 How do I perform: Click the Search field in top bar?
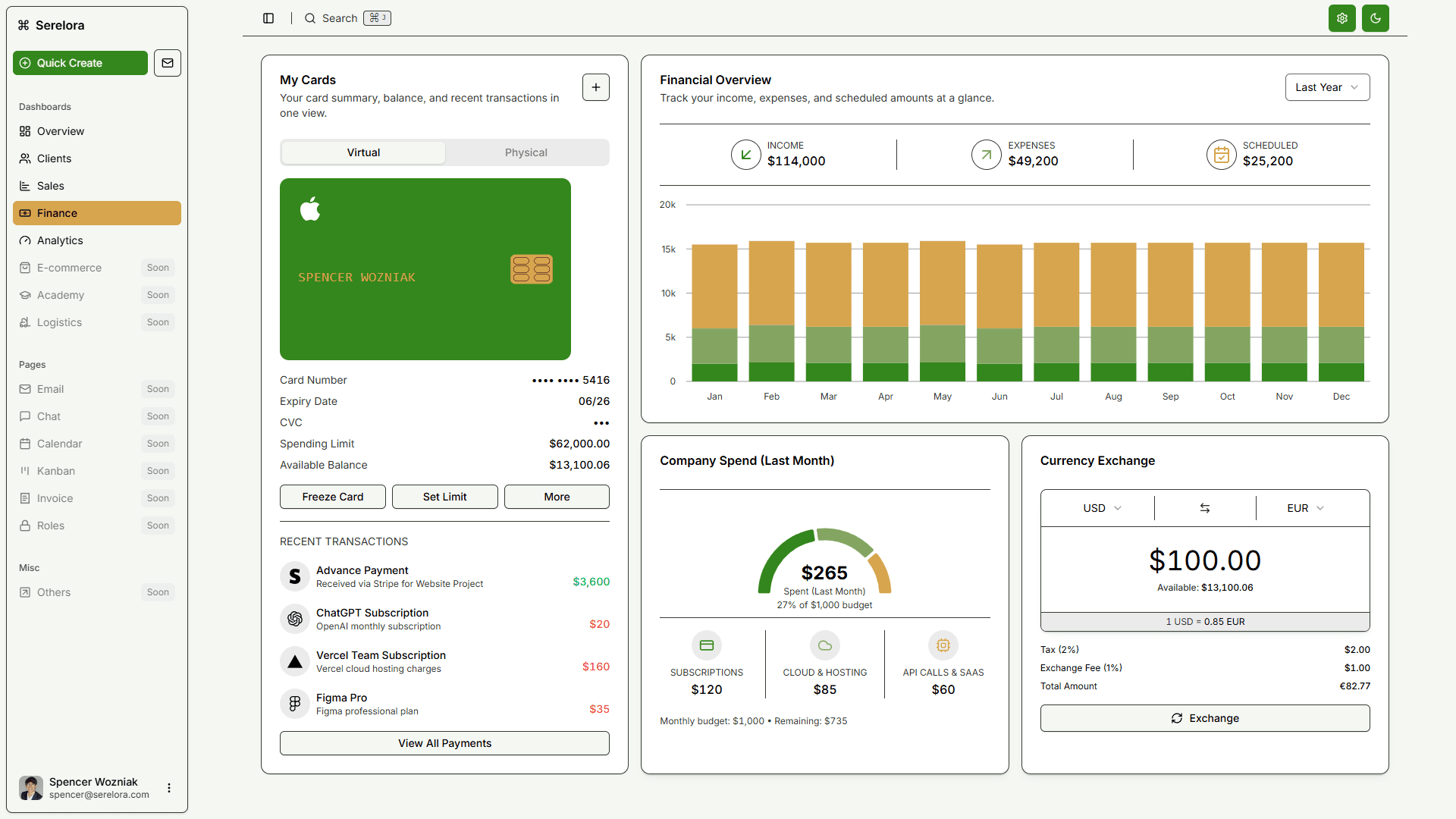click(347, 18)
